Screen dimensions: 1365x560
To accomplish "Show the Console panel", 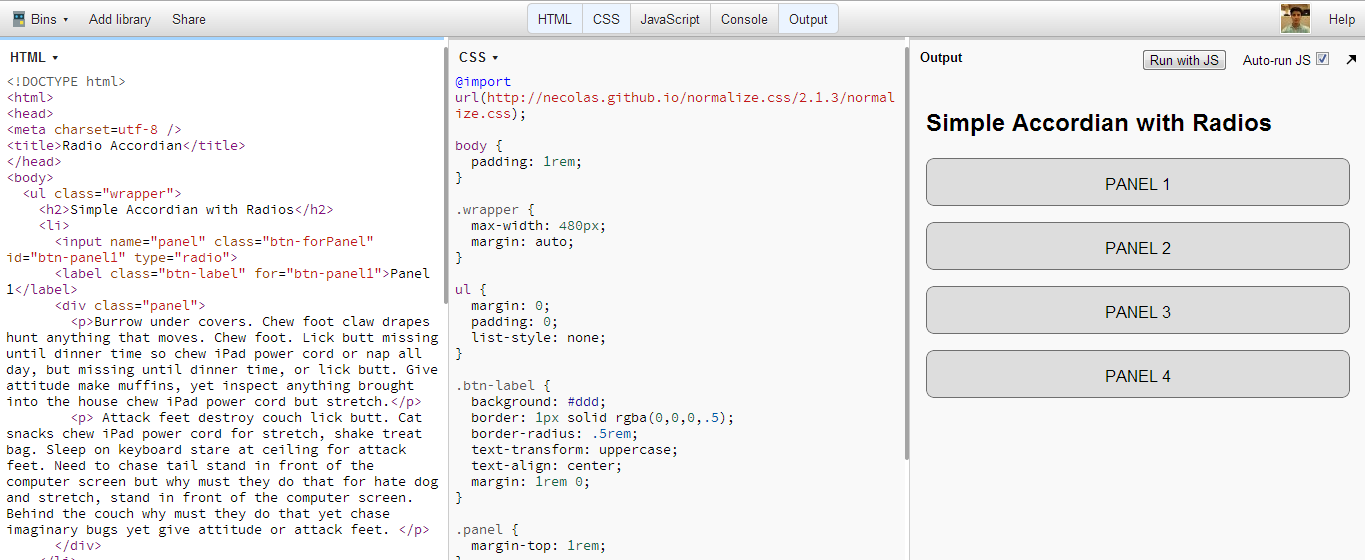I will 744,19.
